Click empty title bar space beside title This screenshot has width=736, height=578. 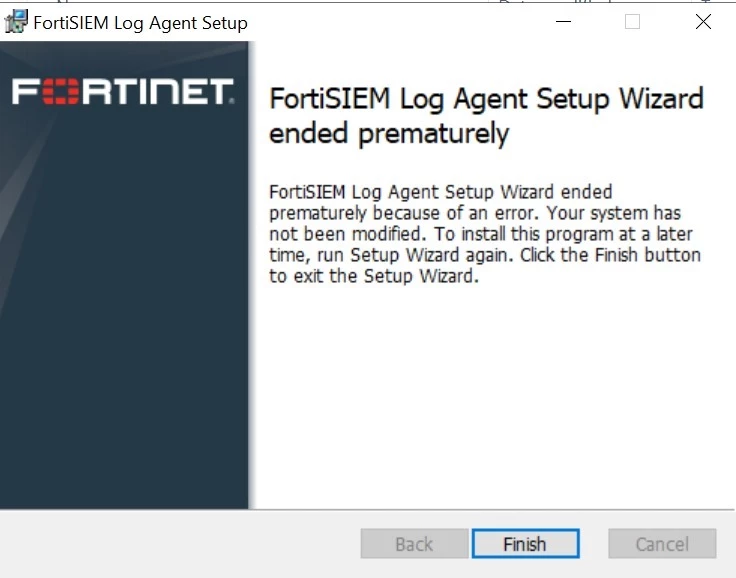coord(399,22)
